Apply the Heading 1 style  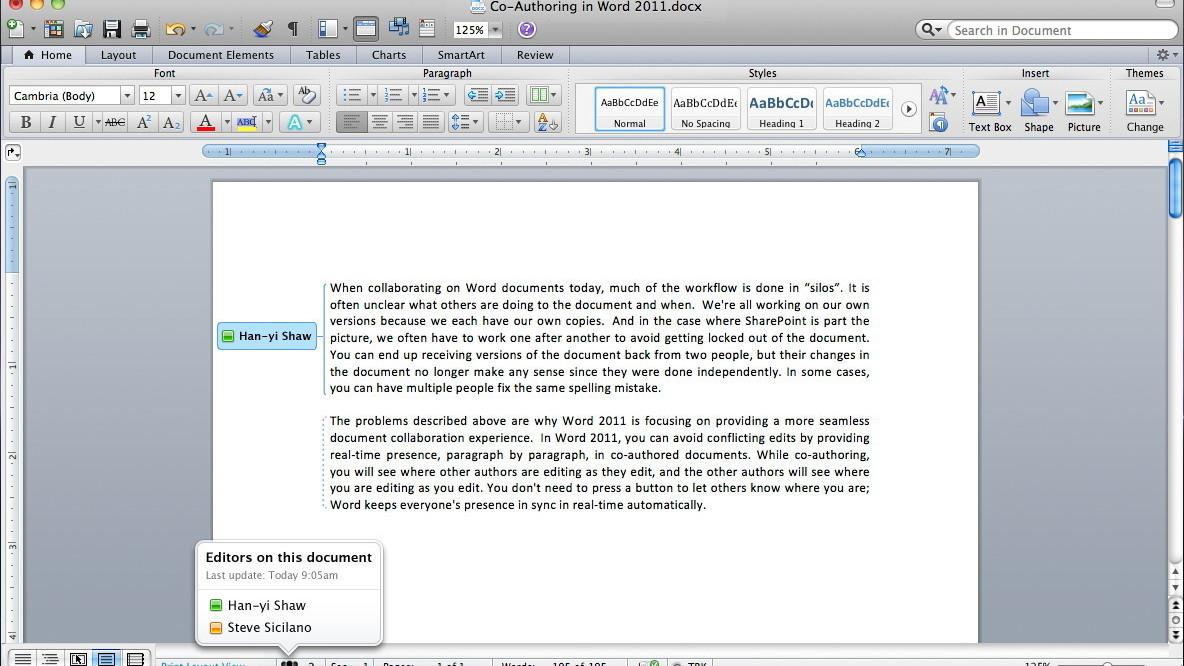click(x=782, y=109)
